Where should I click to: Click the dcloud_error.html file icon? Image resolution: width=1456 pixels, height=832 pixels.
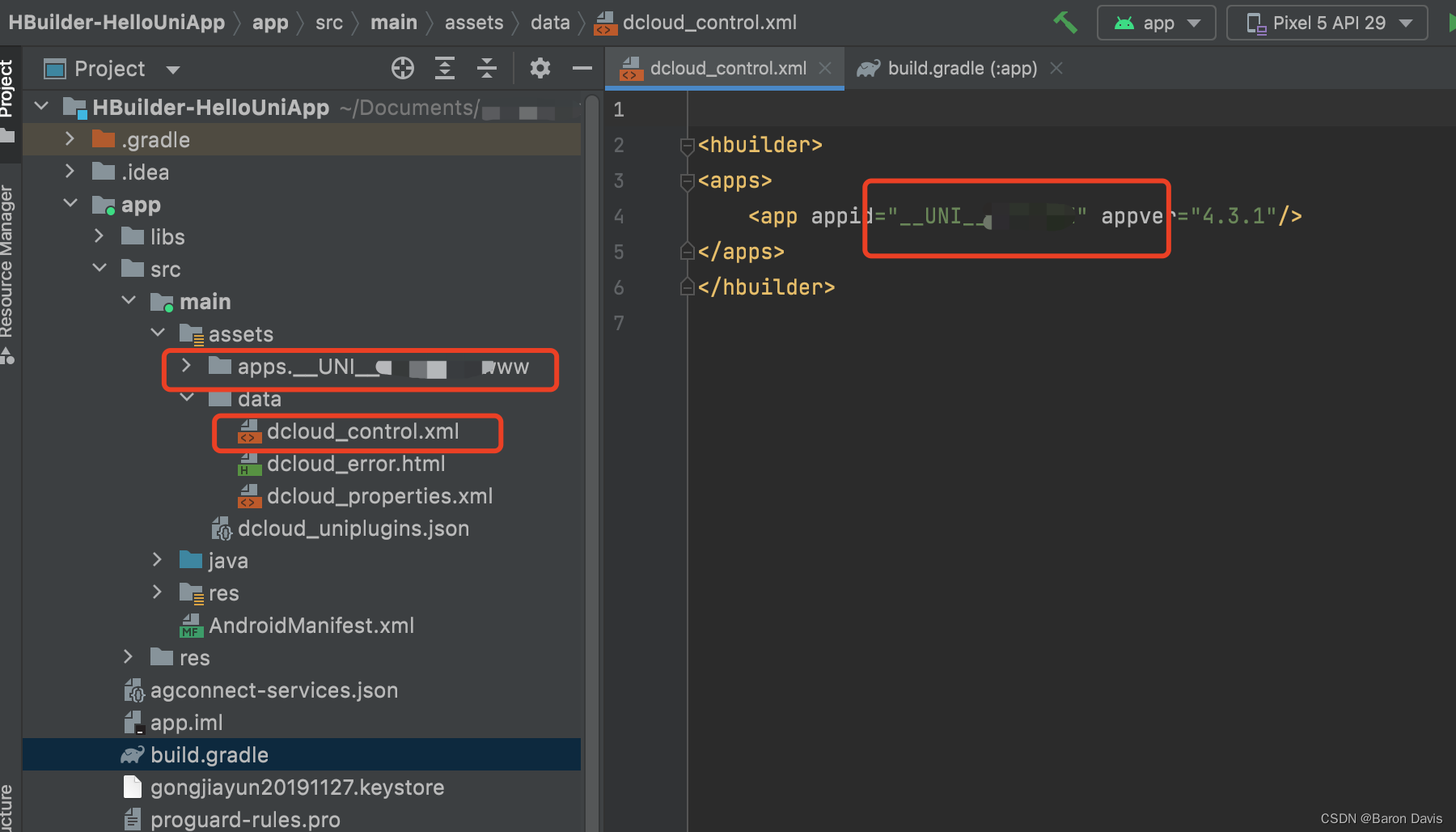coord(249,464)
